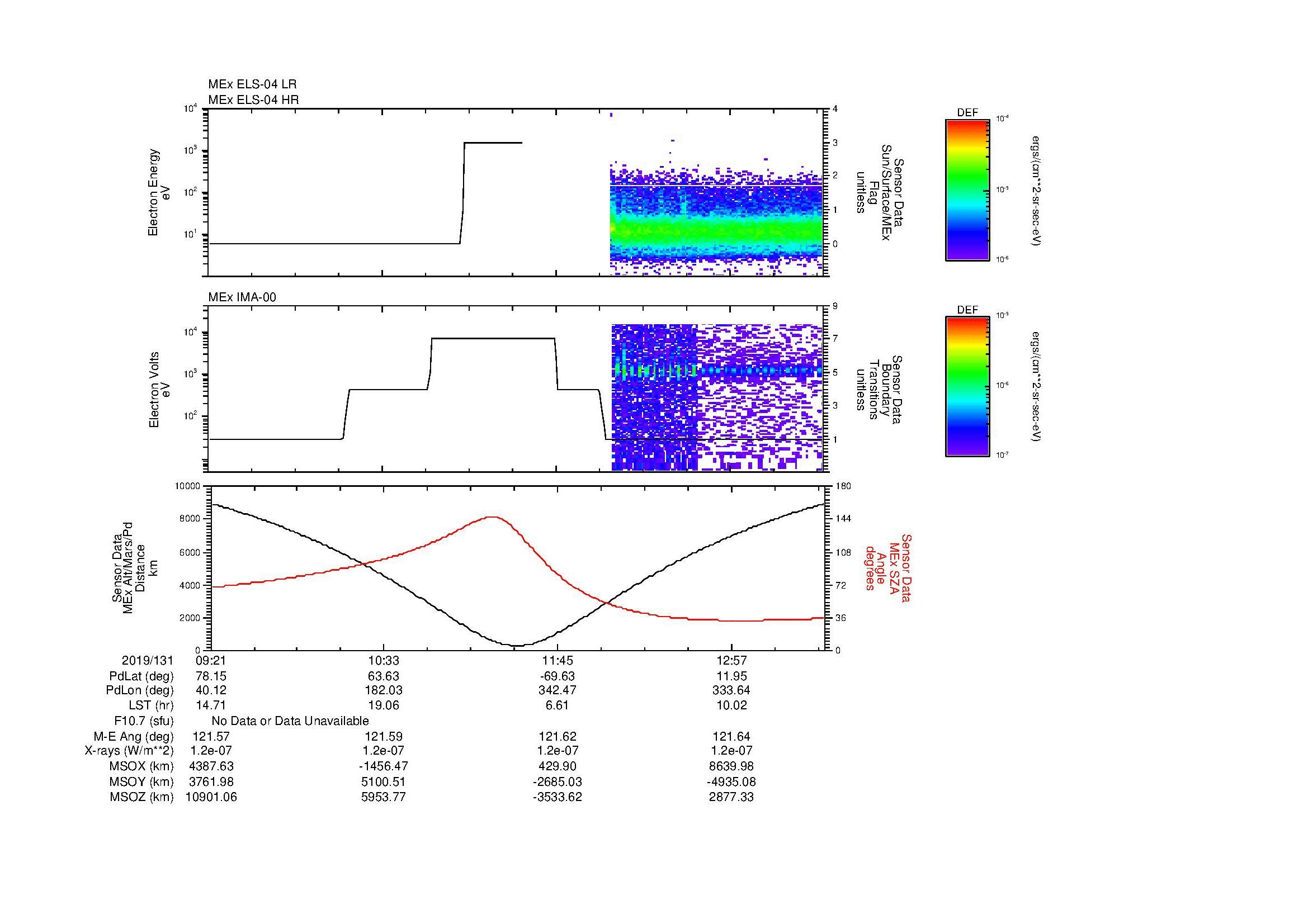The image size is (1308, 924).
Task: Click the MSOZ value -3533.62
Action: (558, 798)
